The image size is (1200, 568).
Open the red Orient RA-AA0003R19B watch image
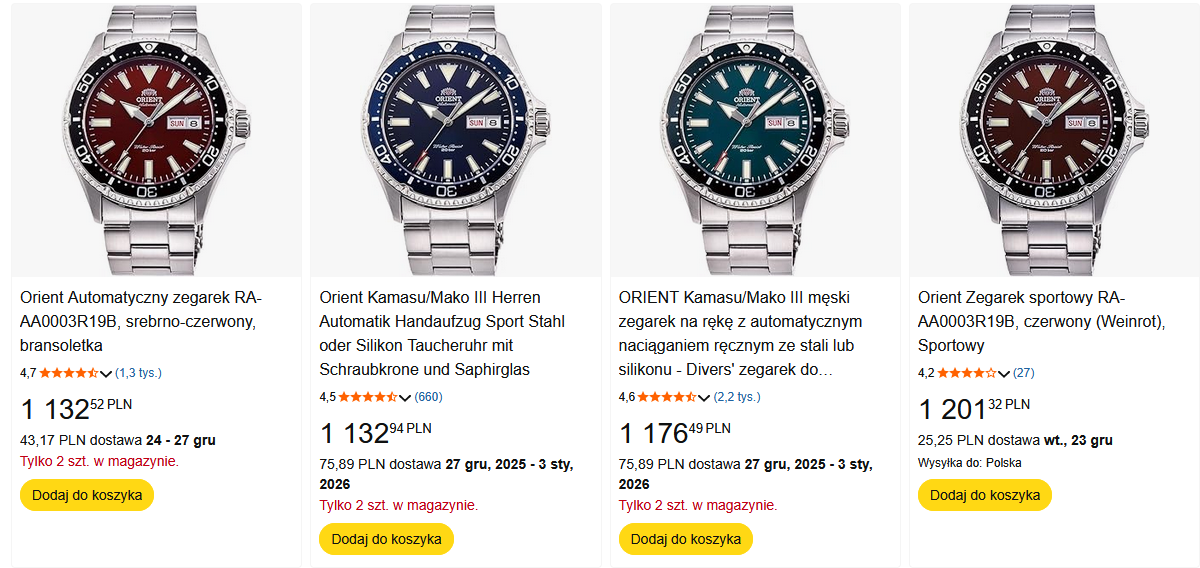point(156,140)
